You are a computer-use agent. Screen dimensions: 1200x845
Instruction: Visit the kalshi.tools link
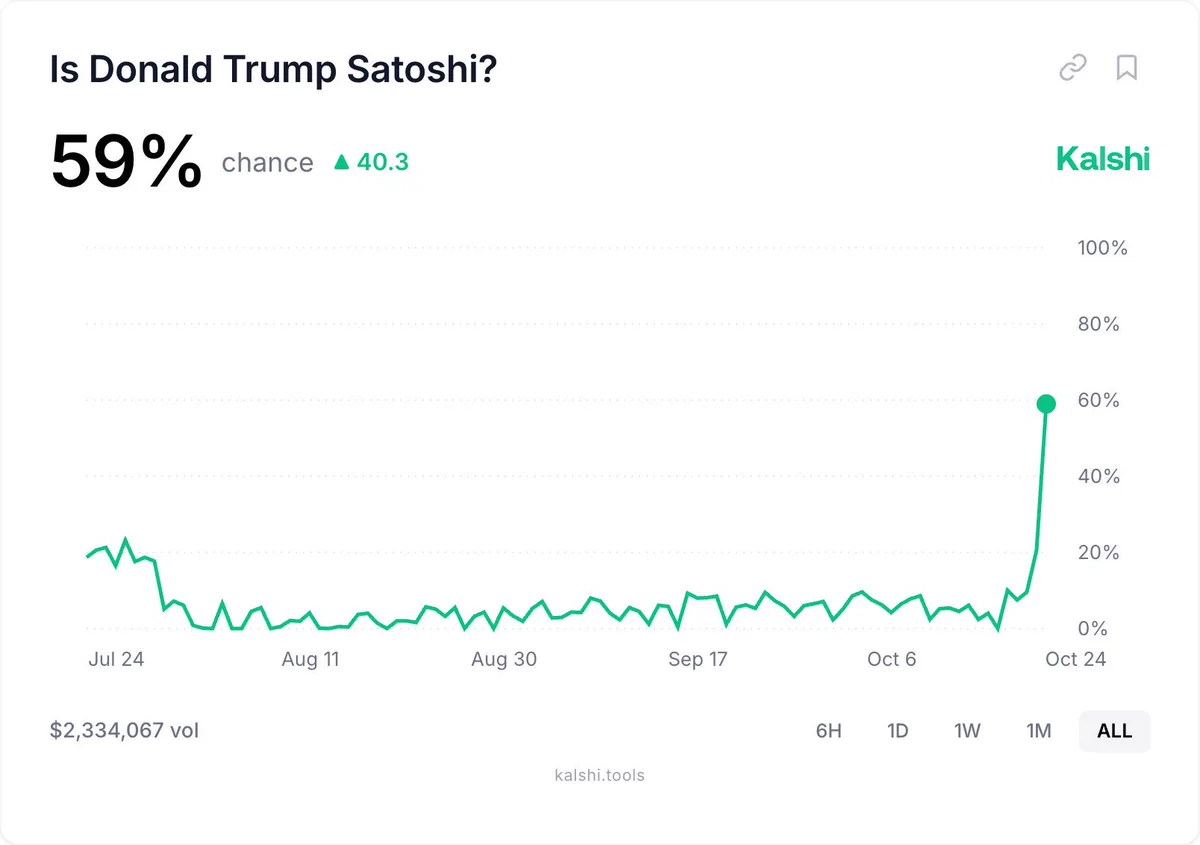(x=599, y=775)
